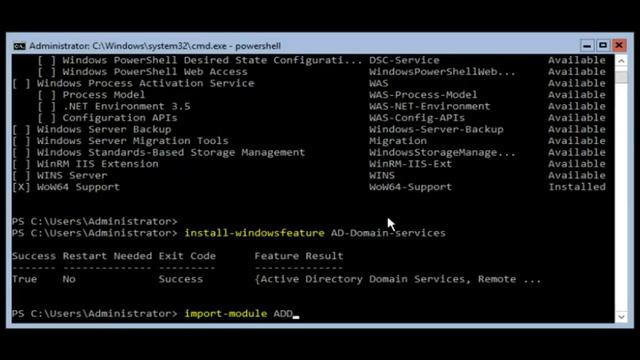Click 'Configuration APIs' text
640x360 pixels.
[x=120, y=118]
